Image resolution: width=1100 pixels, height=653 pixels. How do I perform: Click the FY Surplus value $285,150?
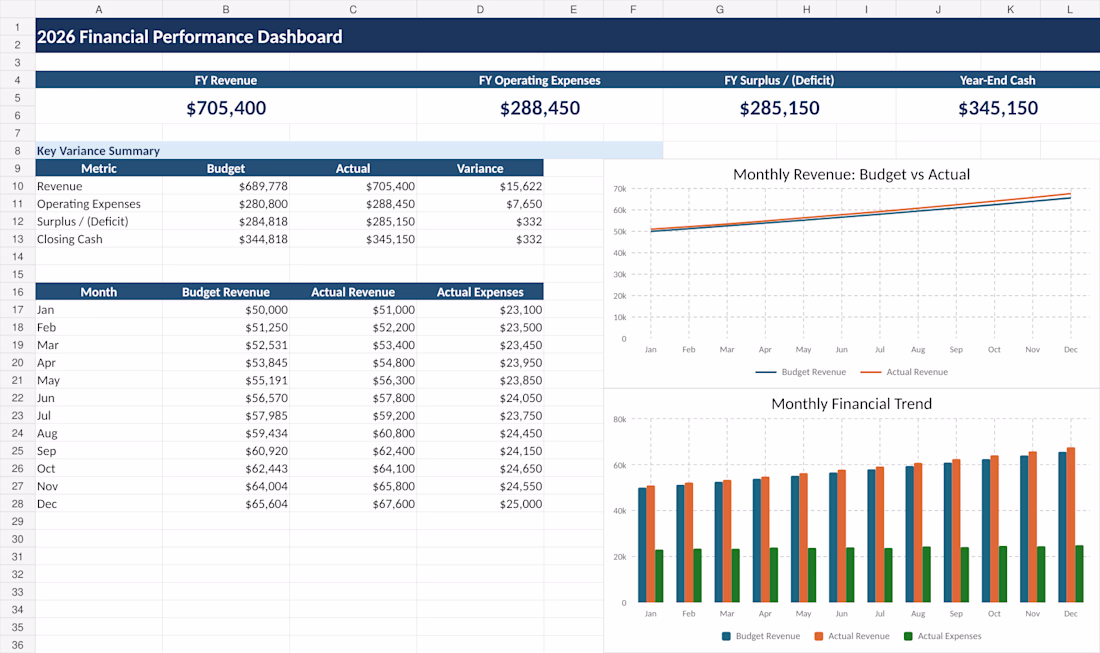point(779,107)
